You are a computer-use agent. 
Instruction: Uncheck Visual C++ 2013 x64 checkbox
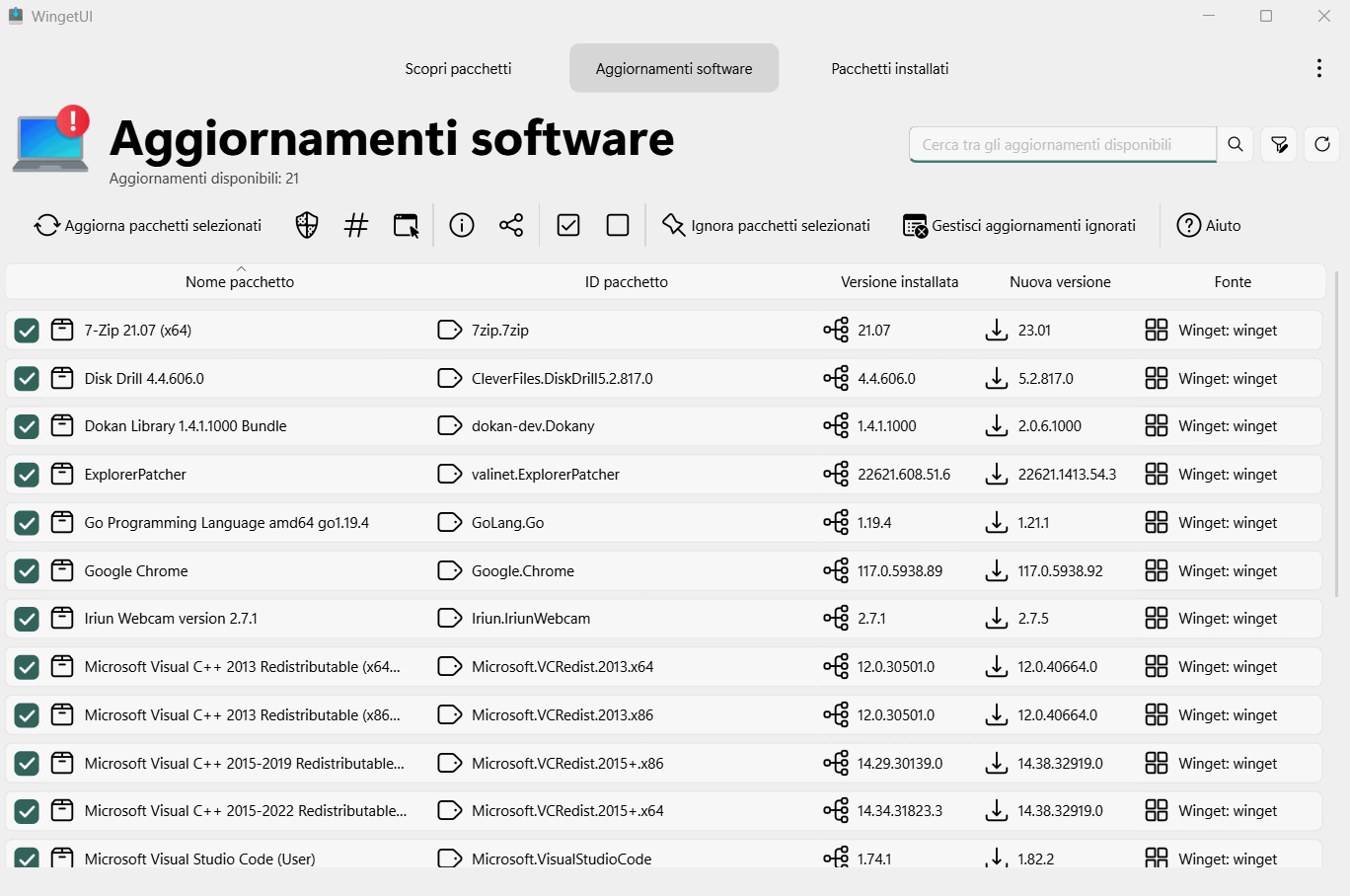point(27,667)
